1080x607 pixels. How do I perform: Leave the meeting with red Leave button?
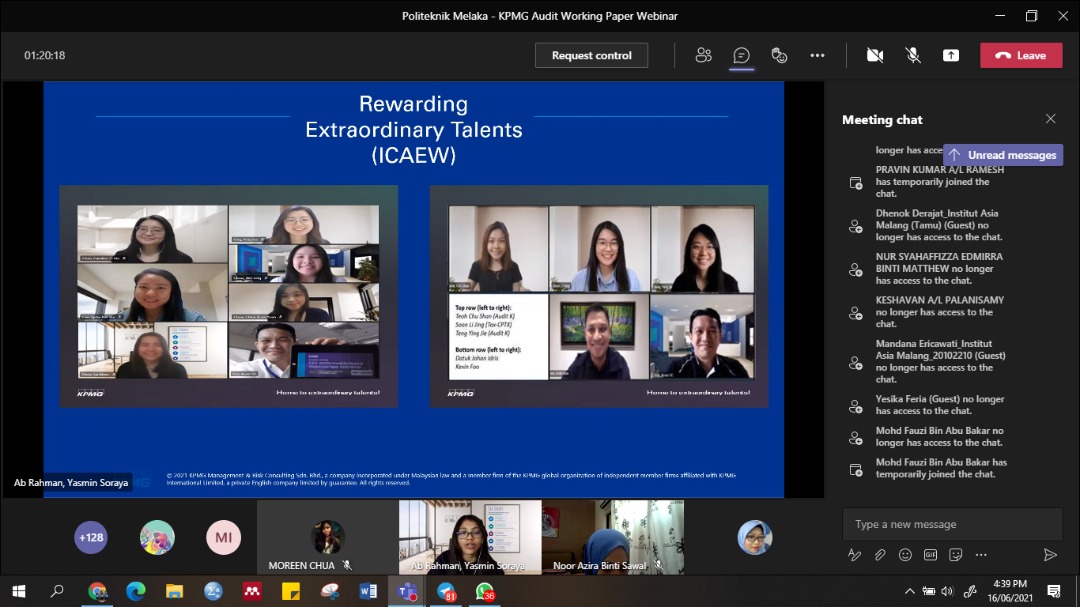[x=1021, y=55]
